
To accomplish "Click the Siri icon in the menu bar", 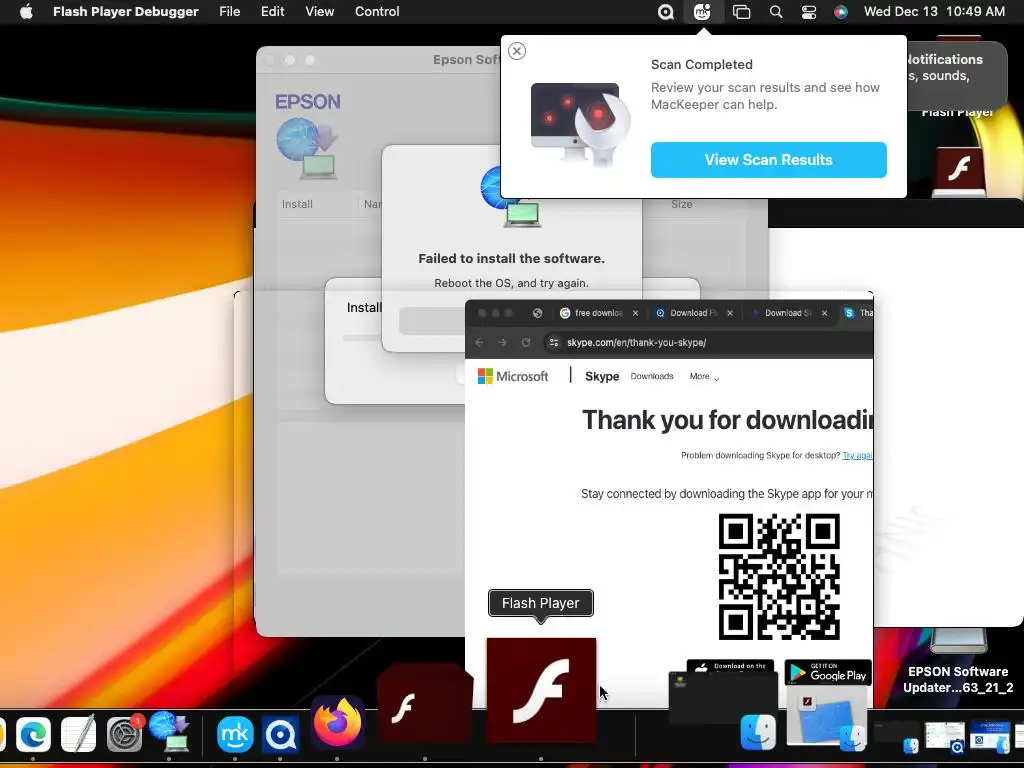I will click(840, 12).
